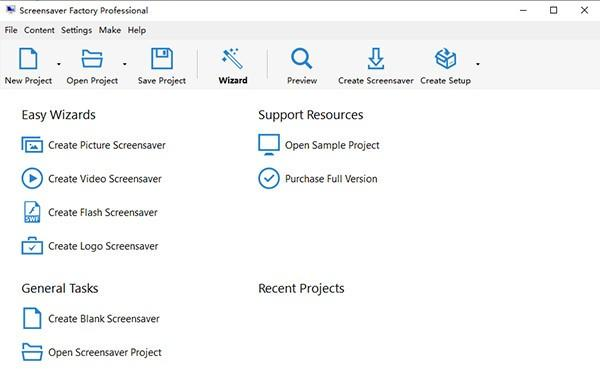Click the Create Flash Screensaver SWF icon
Viewport: 600px width, 390px height.
point(32,212)
